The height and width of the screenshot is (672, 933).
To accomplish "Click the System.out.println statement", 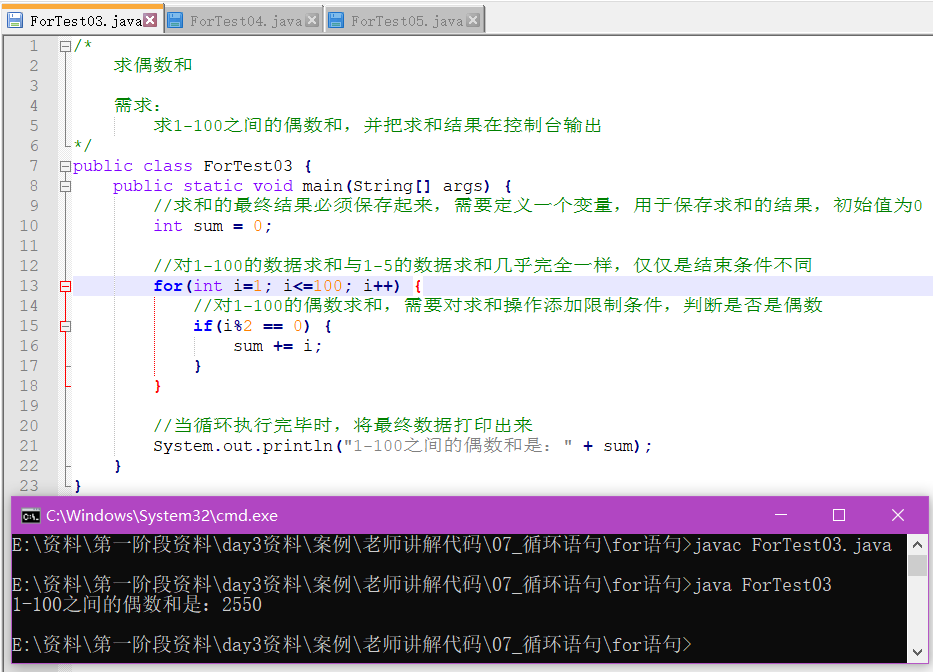I will pos(402,446).
